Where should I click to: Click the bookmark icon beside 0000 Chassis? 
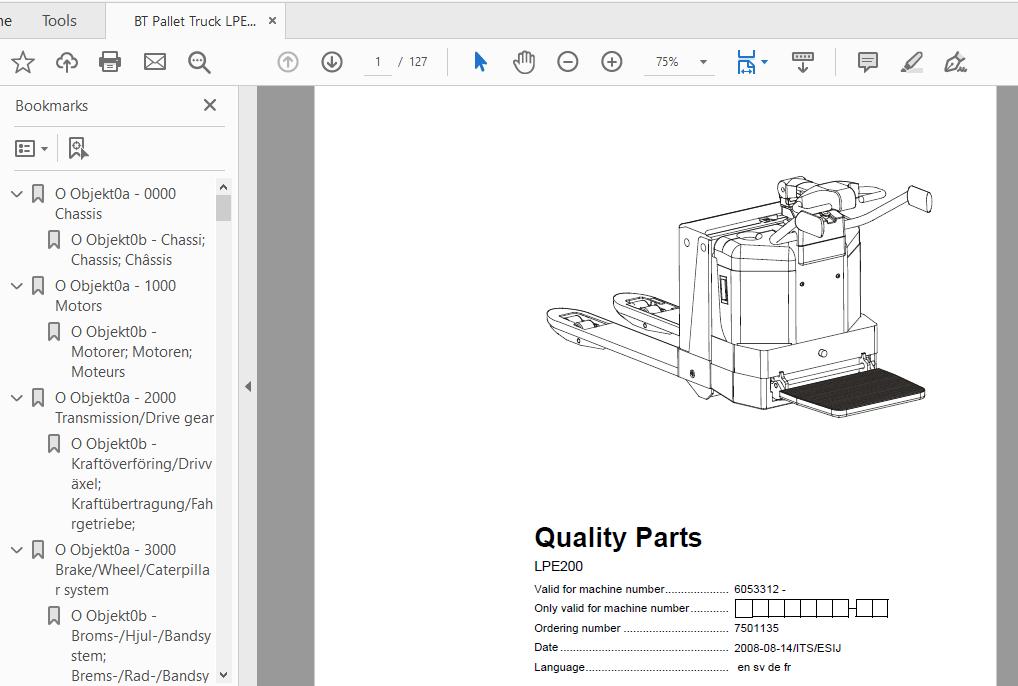click(x=38, y=194)
